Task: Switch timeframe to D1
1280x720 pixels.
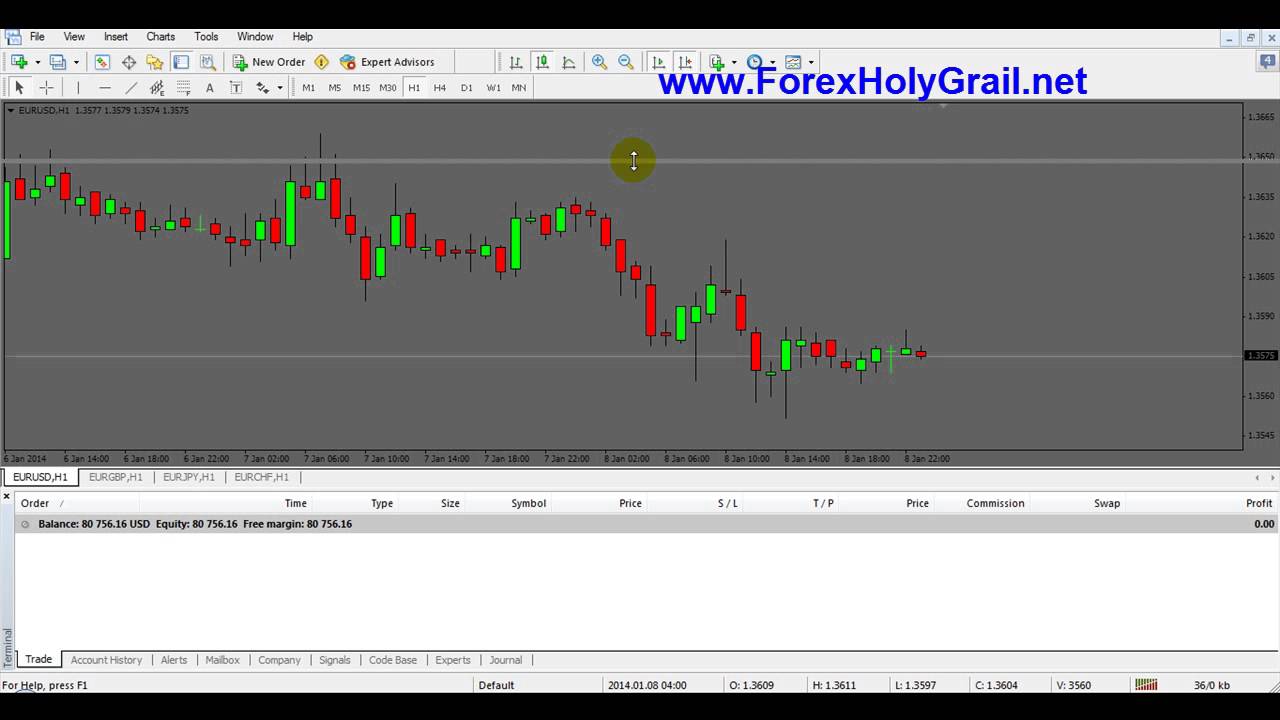Action: [x=466, y=88]
